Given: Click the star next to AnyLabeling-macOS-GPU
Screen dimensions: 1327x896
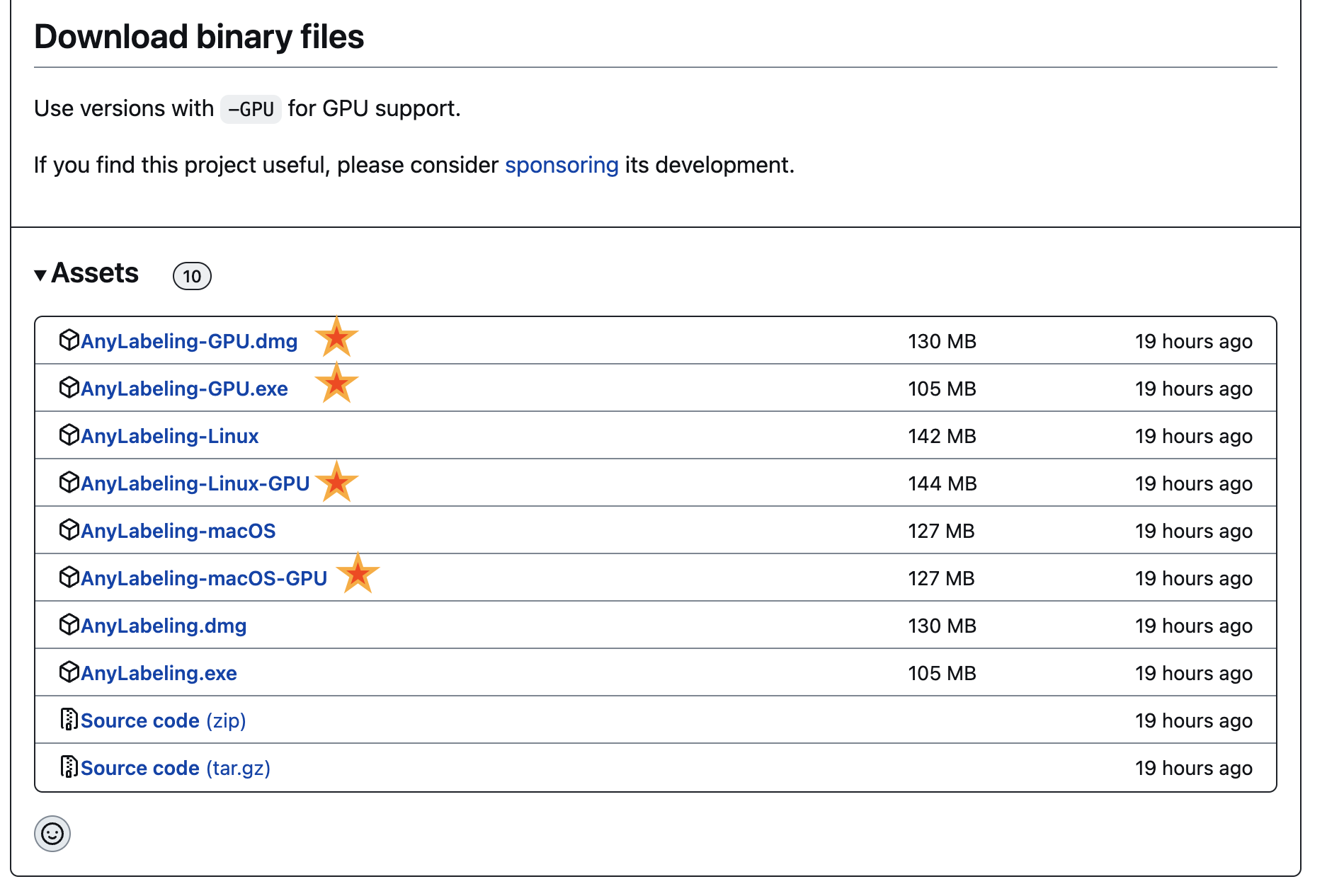Looking at the screenshot, I should pyautogui.click(x=358, y=574).
